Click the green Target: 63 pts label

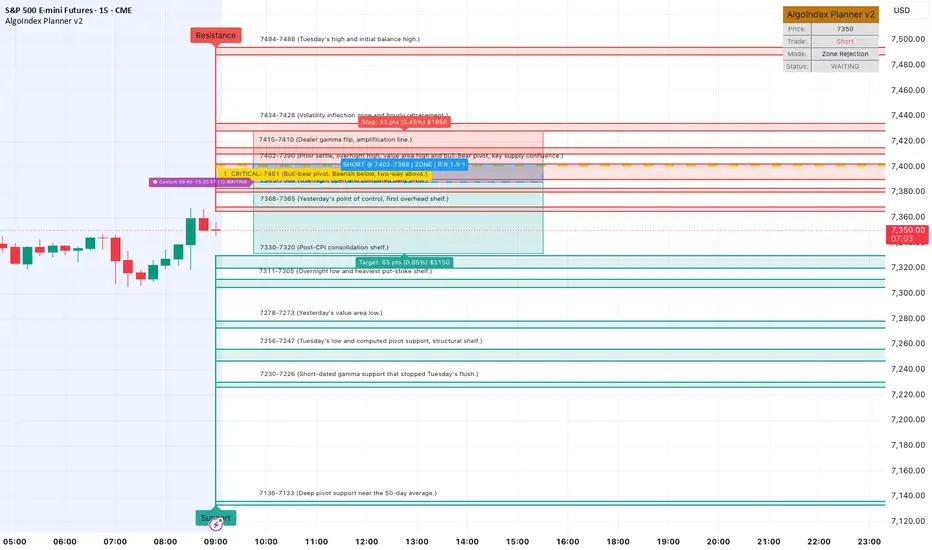coord(404,262)
